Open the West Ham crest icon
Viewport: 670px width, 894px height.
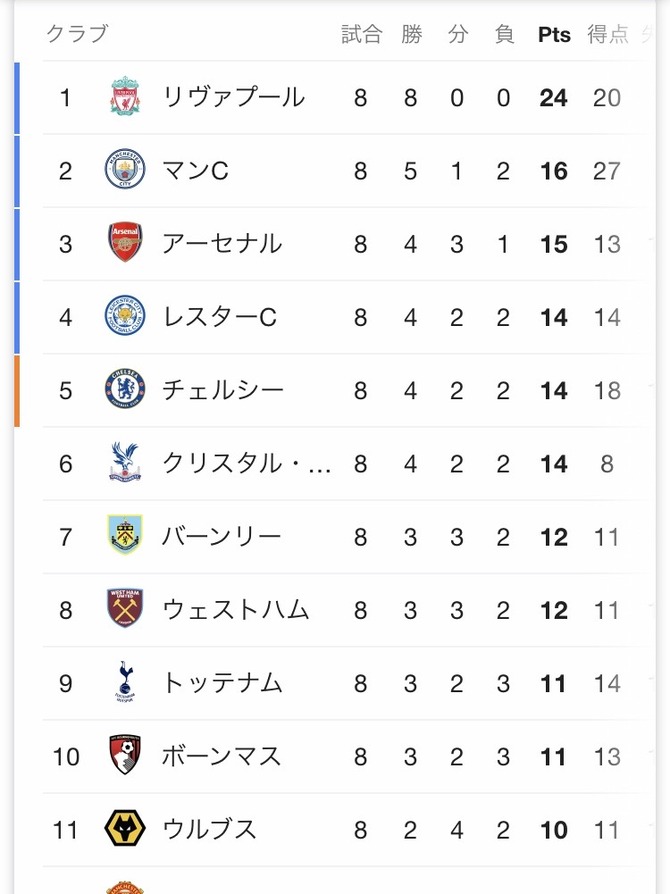(x=125, y=608)
